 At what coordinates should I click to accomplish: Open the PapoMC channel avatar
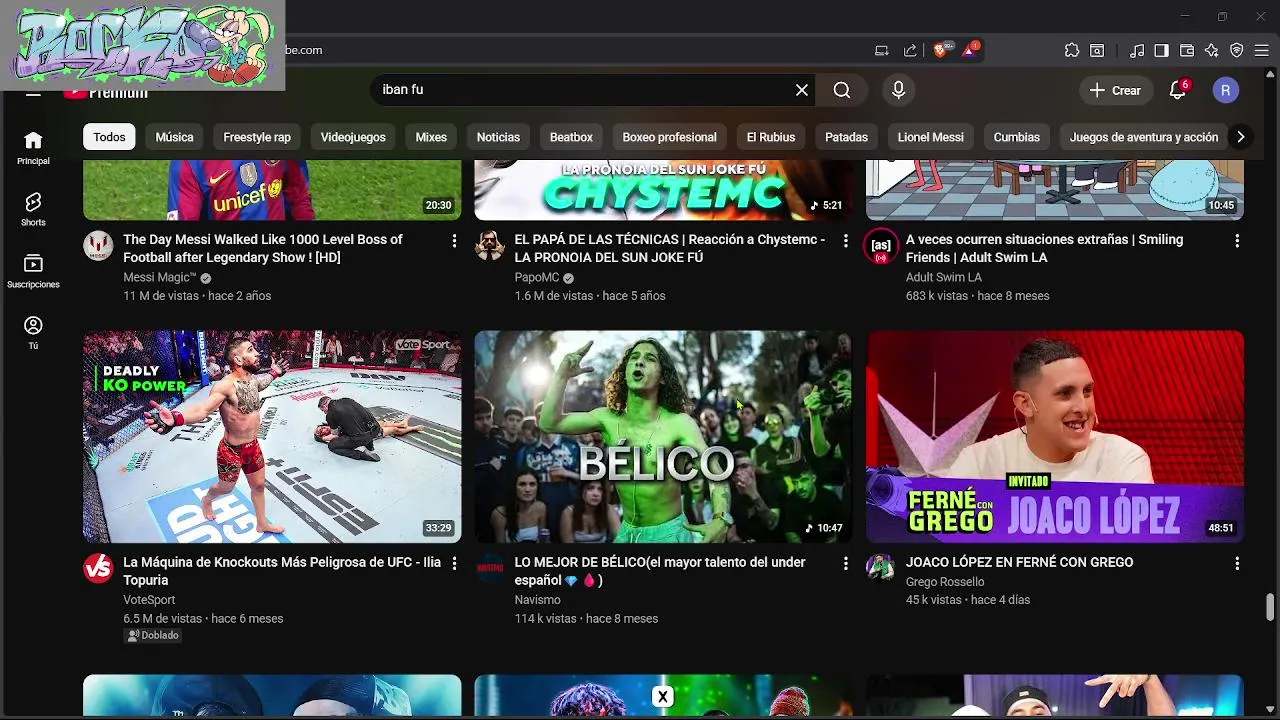[489, 246]
